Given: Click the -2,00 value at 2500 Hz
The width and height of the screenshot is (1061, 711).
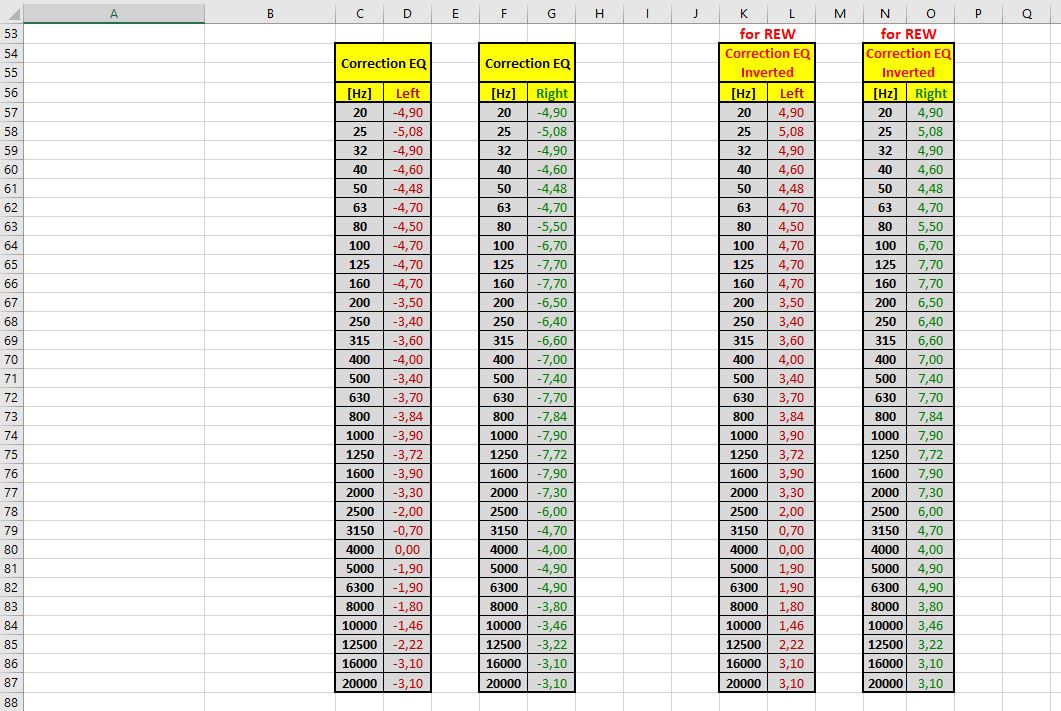Looking at the screenshot, I should 407,511.
